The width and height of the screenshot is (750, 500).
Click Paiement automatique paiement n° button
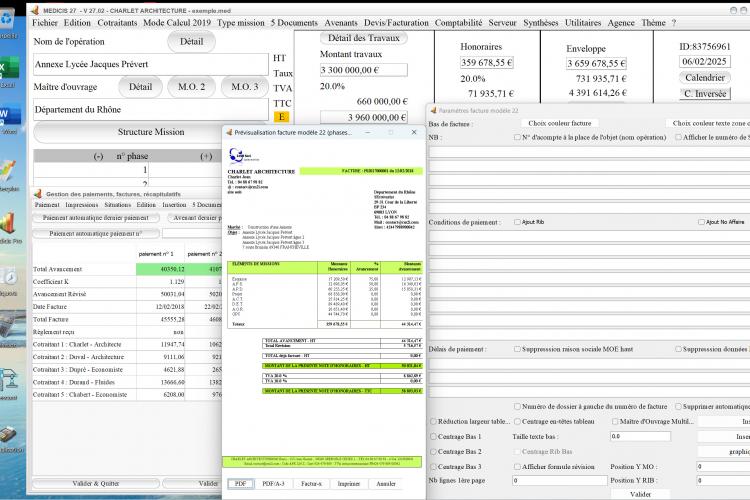[95, 233]
